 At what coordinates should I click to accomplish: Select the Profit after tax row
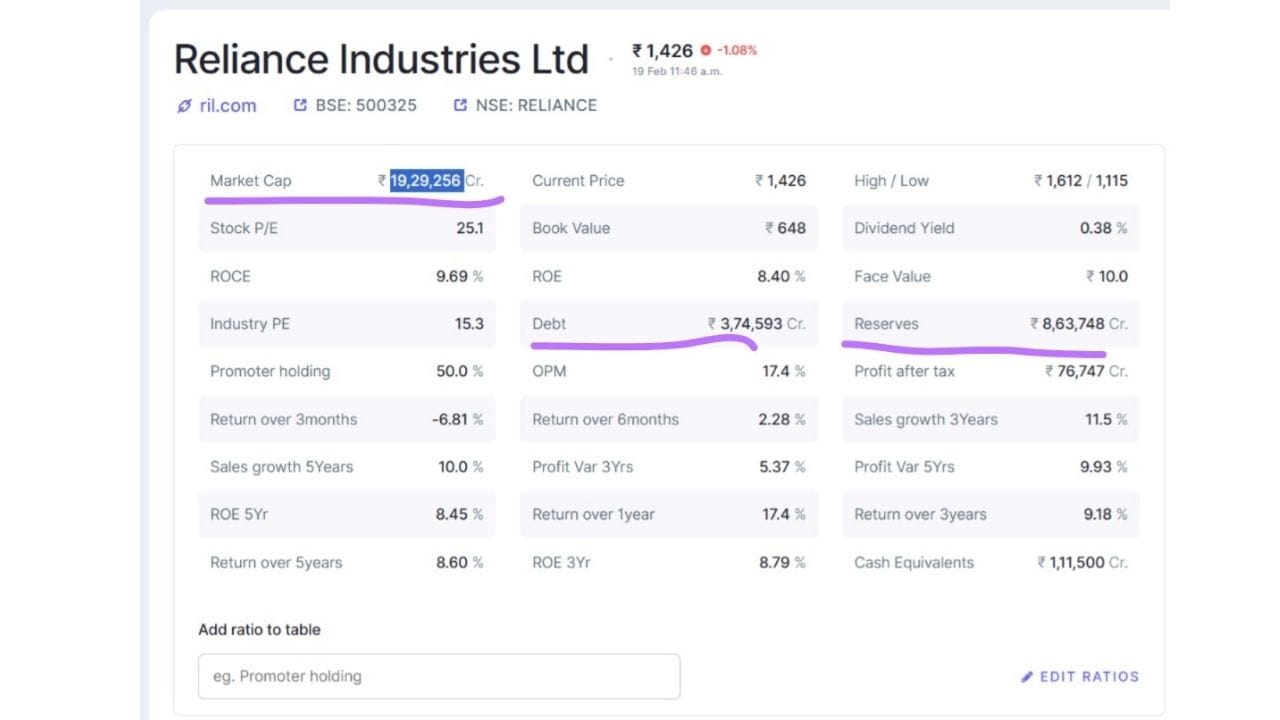(990, 371)
